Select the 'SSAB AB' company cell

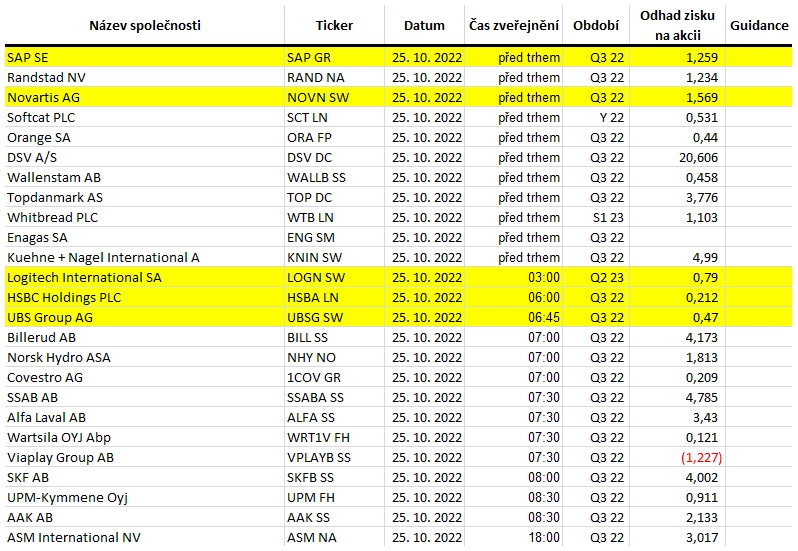pos(145,397)
